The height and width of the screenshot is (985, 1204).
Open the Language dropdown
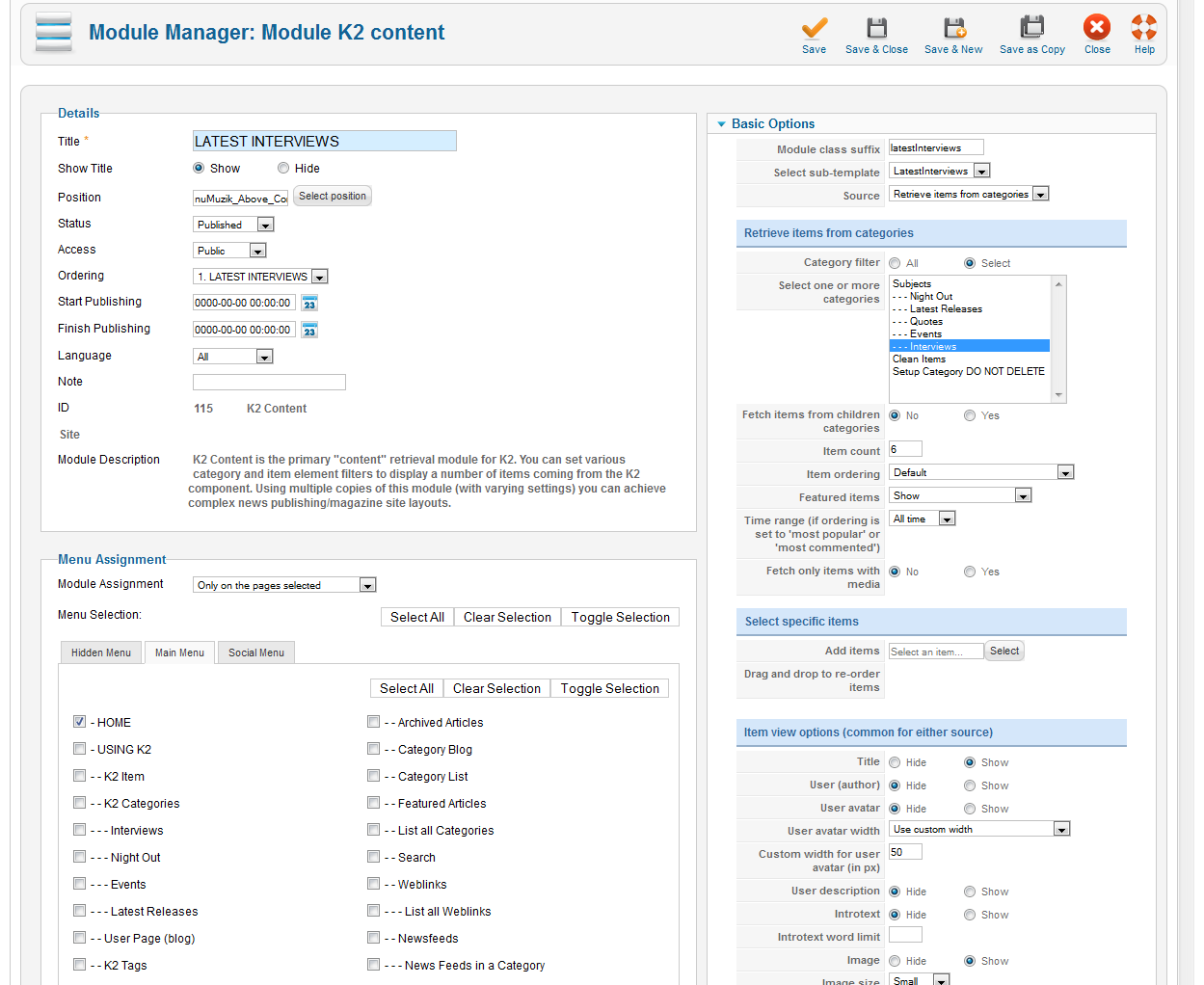[x=233, y=357]
